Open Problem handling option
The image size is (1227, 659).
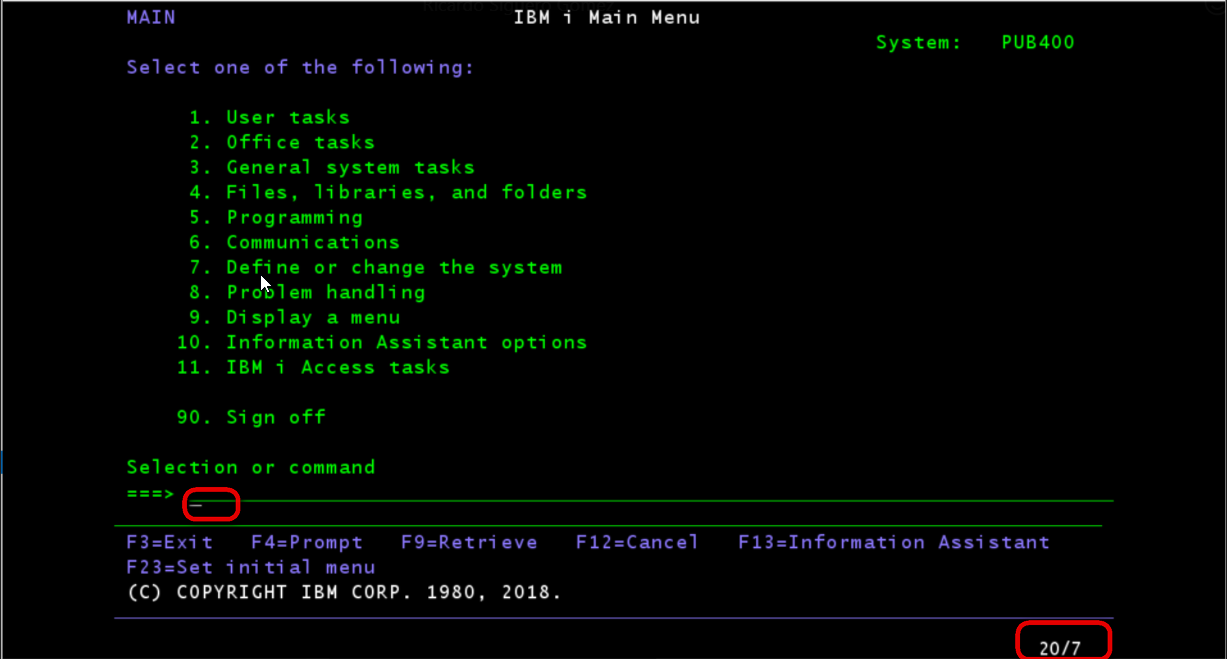pos(325,293)
